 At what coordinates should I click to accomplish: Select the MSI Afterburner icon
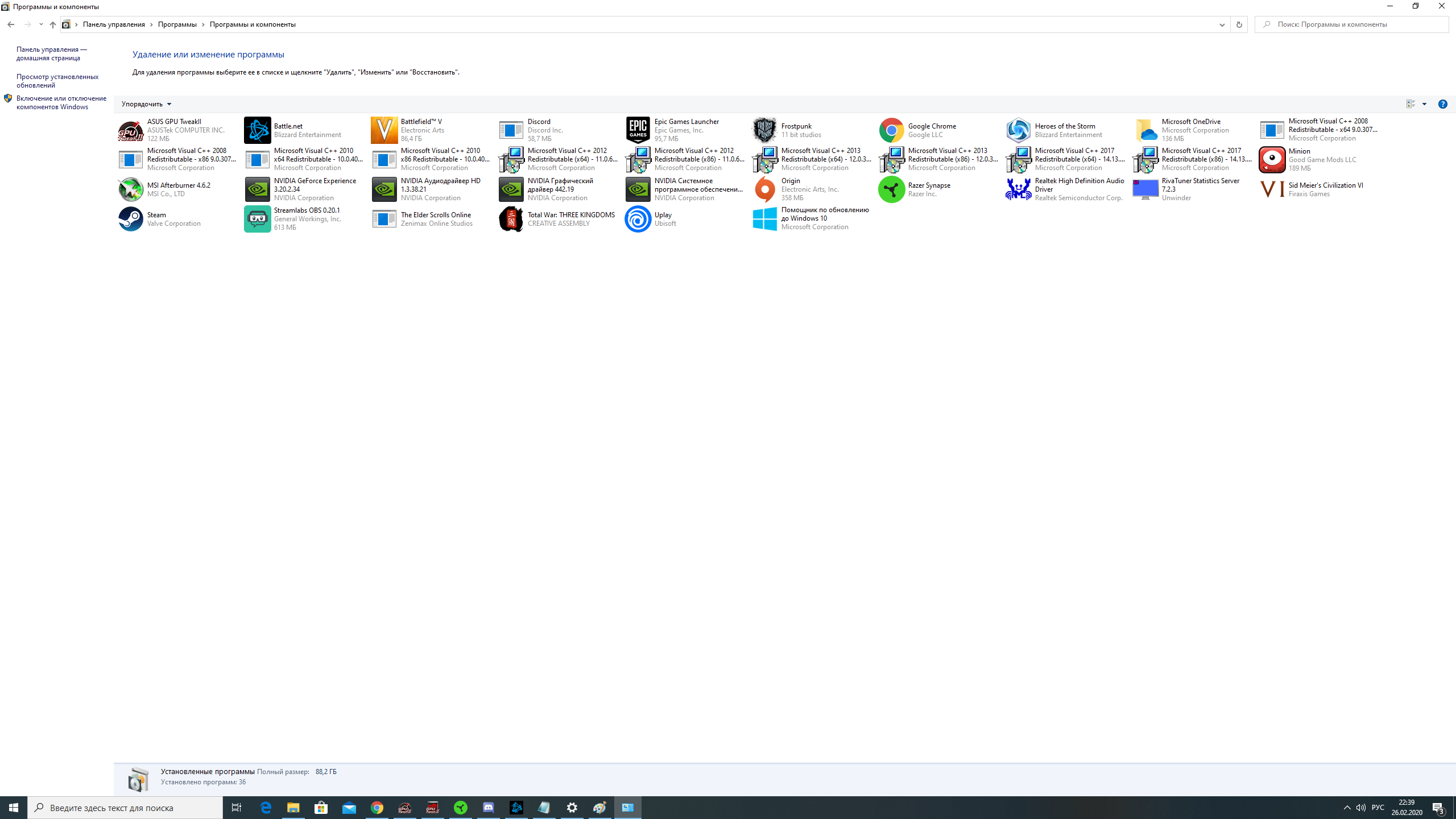[130, 189]
